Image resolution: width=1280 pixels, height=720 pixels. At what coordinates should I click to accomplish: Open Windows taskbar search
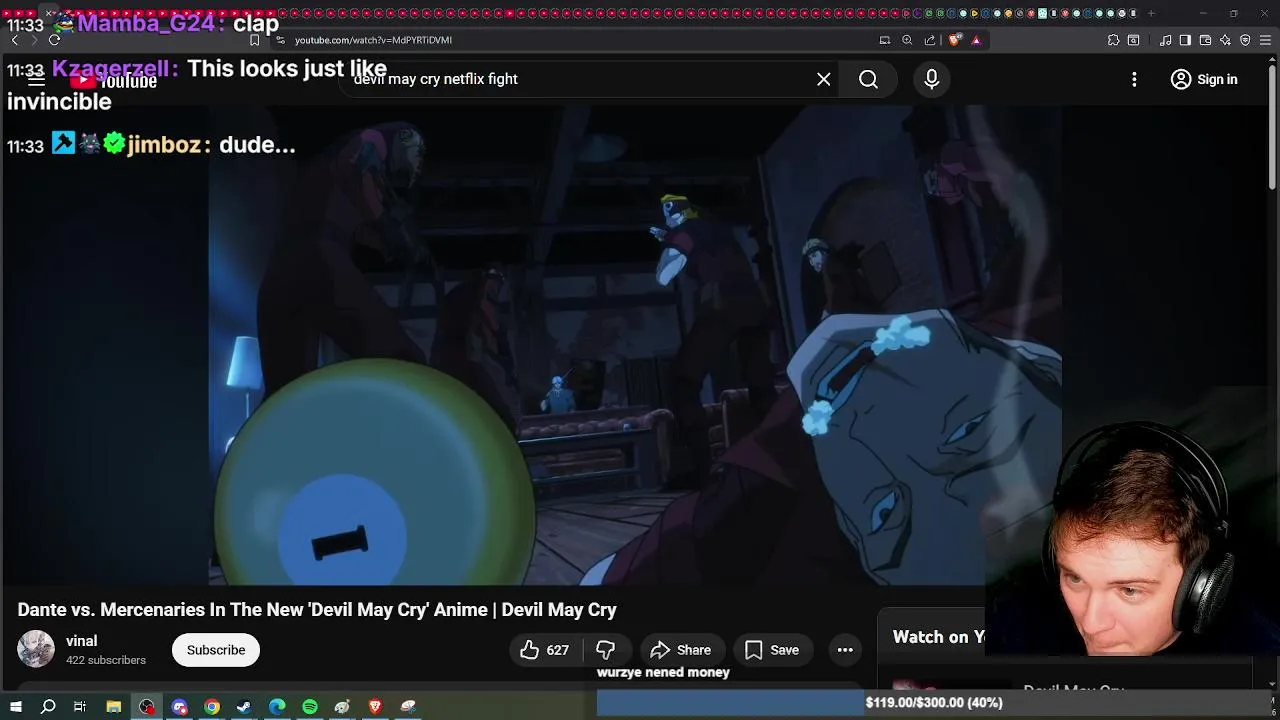pyautogui.click(x=48, y=707)
